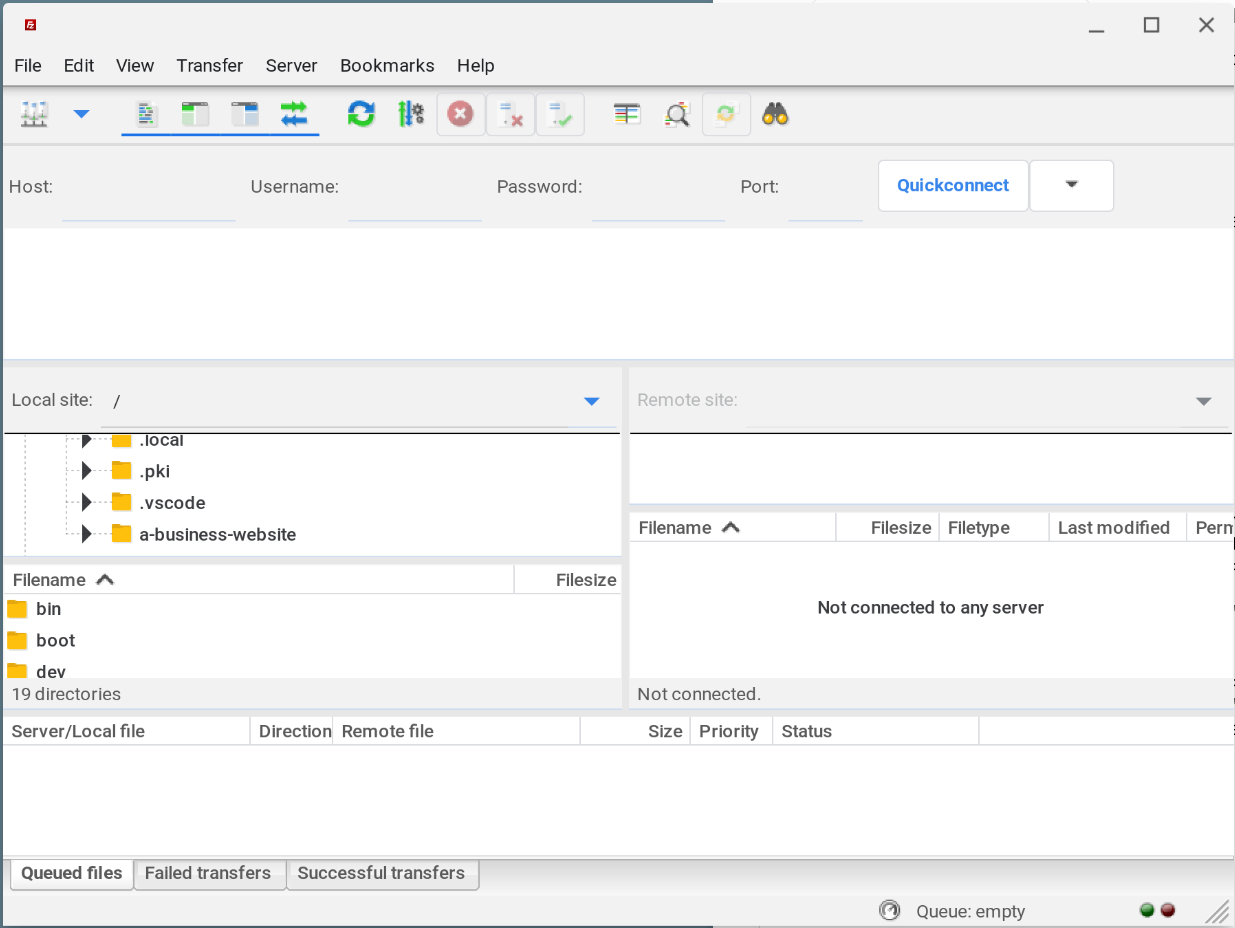Click the synchronized browsing icon

tap(727, 114)
